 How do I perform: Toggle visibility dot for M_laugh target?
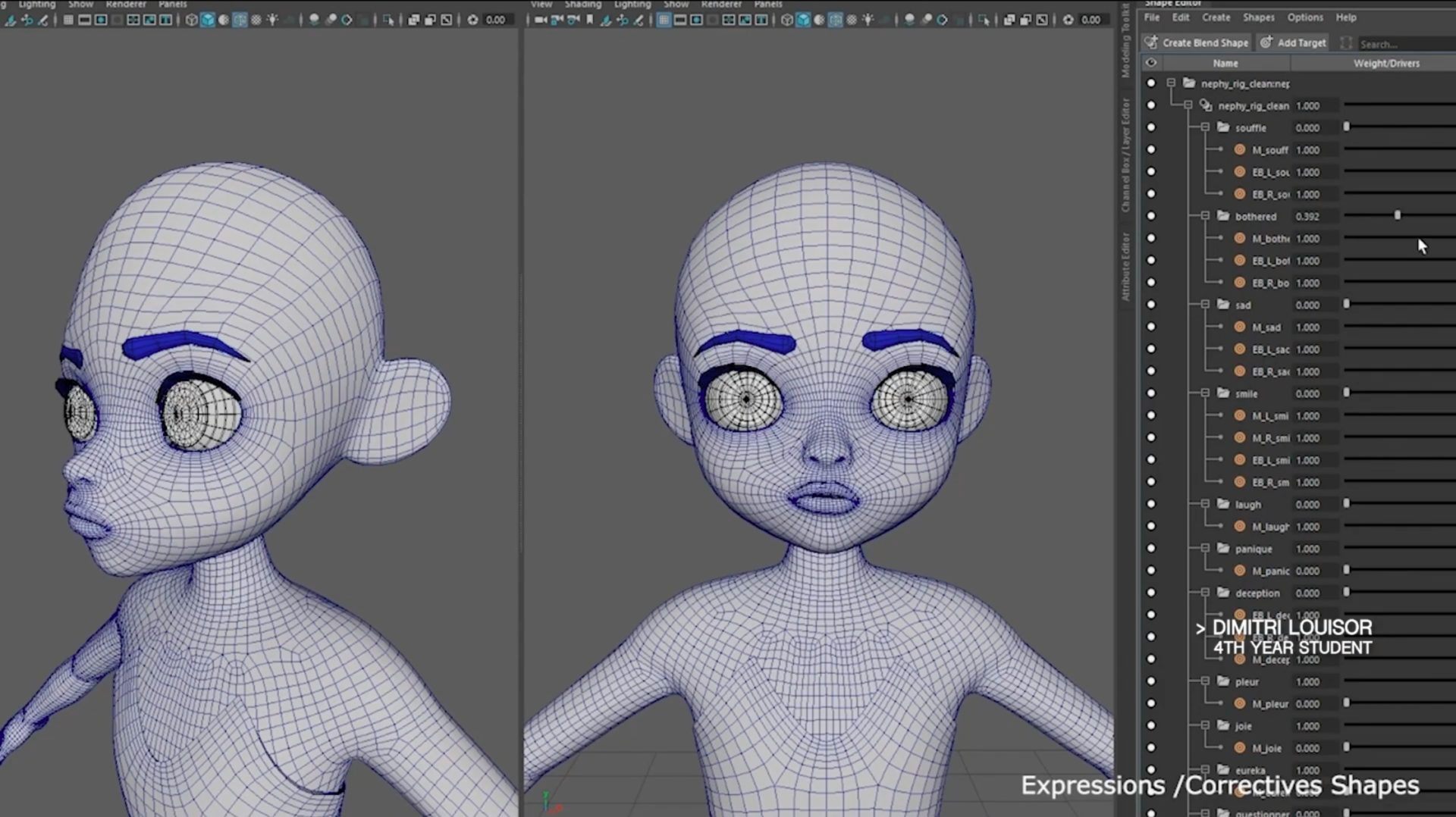click(x=1151, y=527)
